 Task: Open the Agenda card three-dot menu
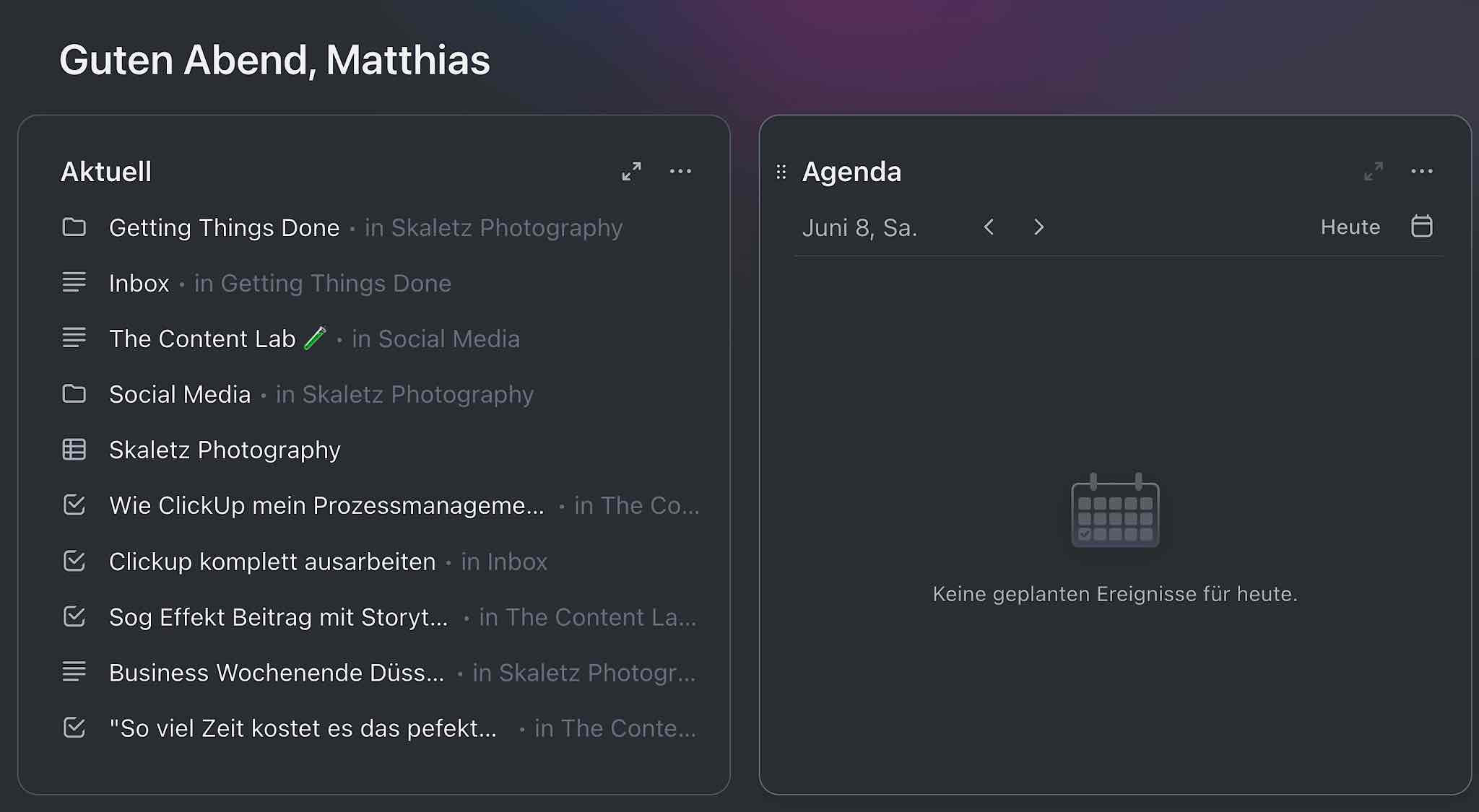tap(1421, 171)
